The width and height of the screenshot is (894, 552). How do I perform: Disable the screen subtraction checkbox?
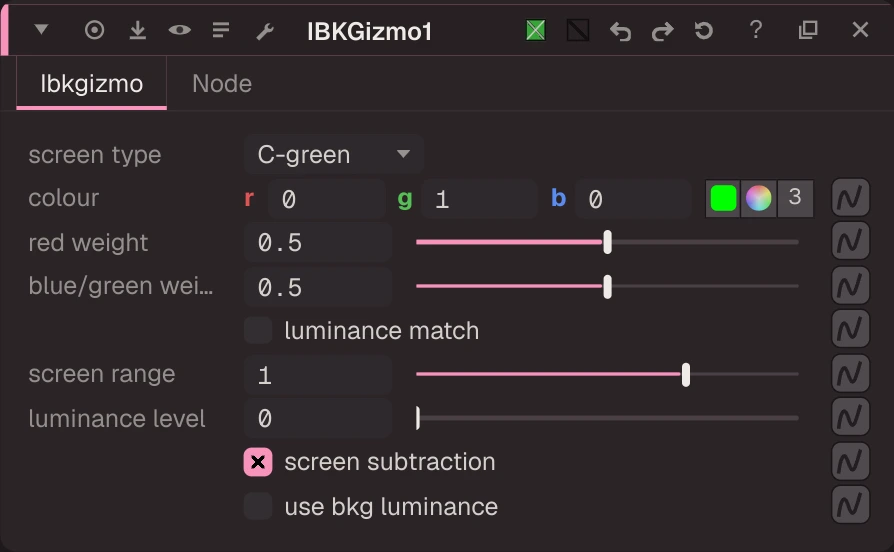click(x=258, y=462)
